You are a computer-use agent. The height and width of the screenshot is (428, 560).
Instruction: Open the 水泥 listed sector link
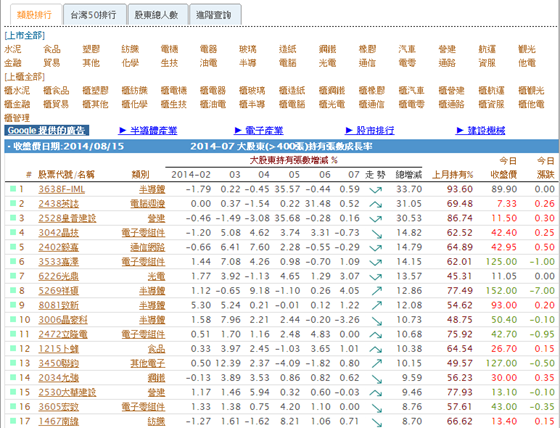click(x=13, y=49)
